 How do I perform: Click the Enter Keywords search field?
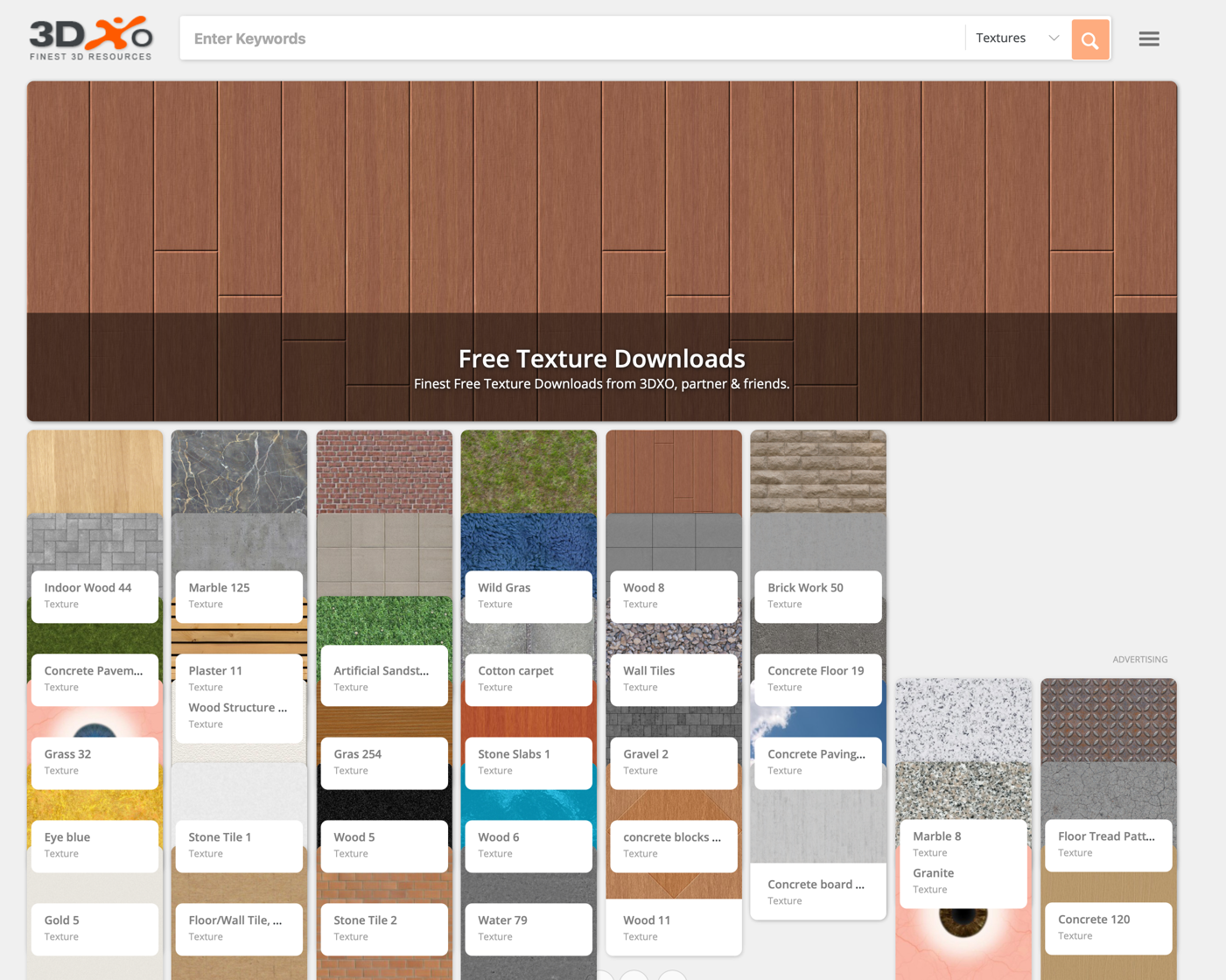click(x=569, y=38)
